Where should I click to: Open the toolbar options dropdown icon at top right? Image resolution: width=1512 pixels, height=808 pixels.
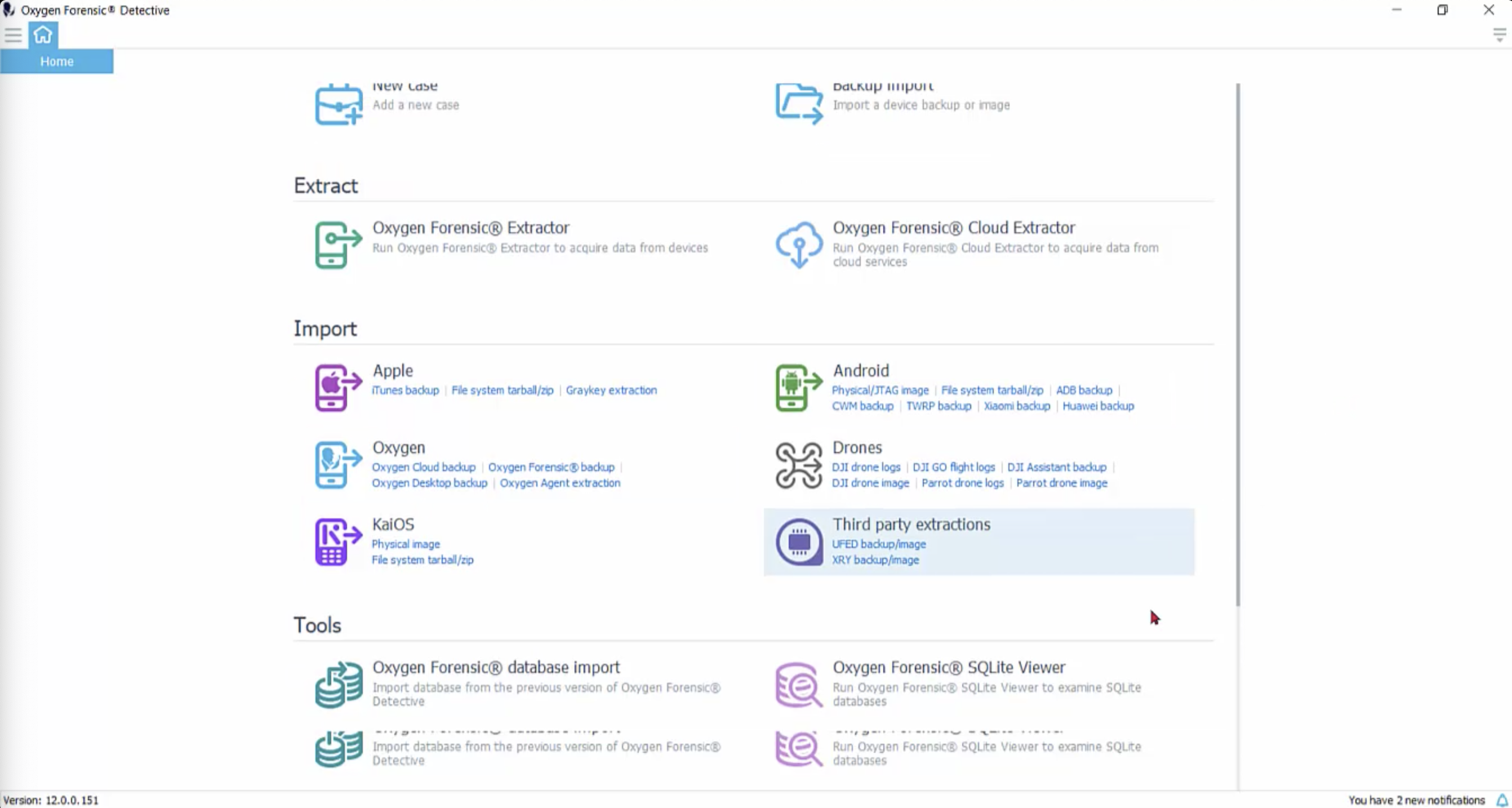pos(1499,35)
